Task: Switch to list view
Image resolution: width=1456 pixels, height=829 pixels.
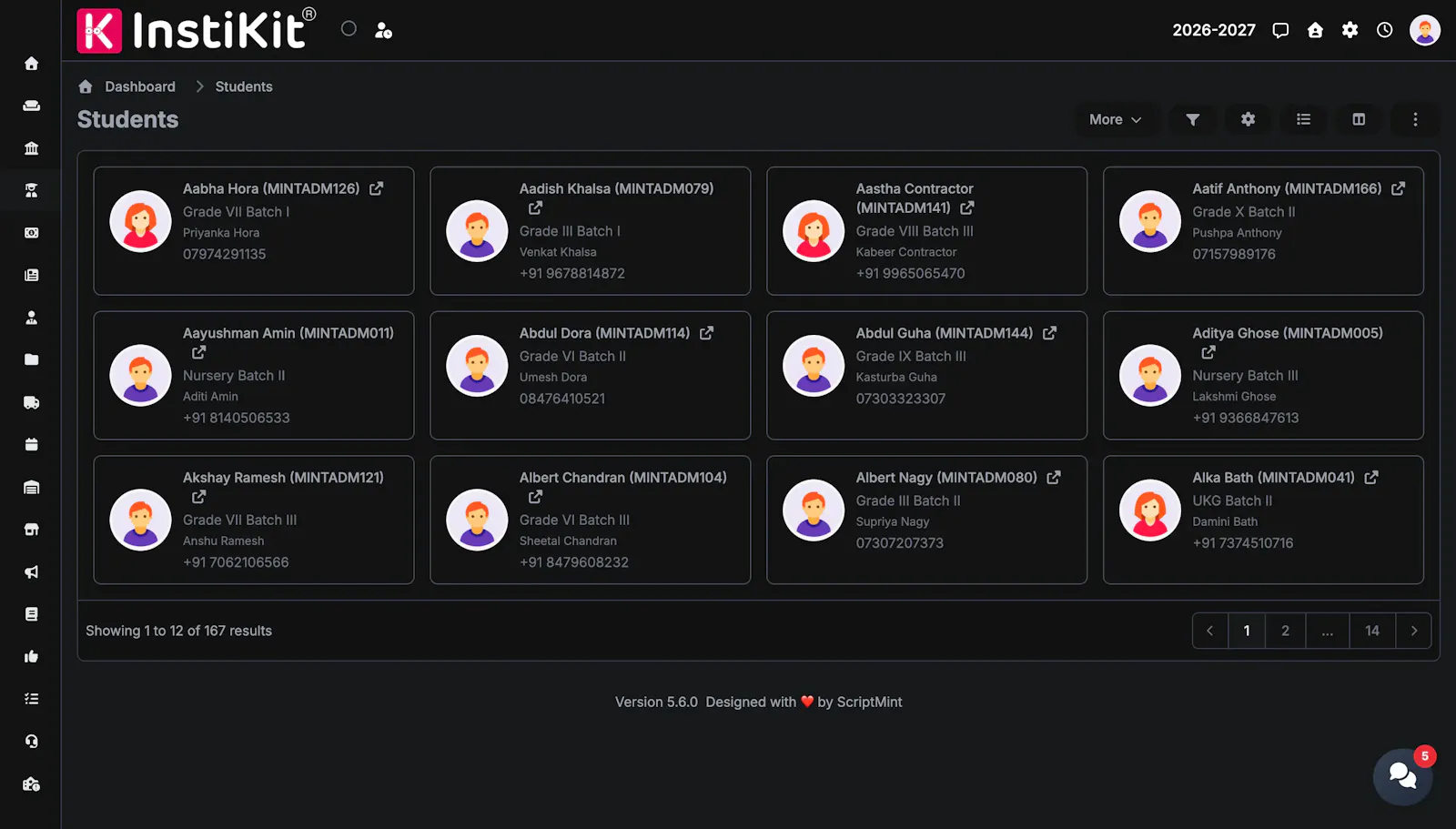Action: 1303,119
